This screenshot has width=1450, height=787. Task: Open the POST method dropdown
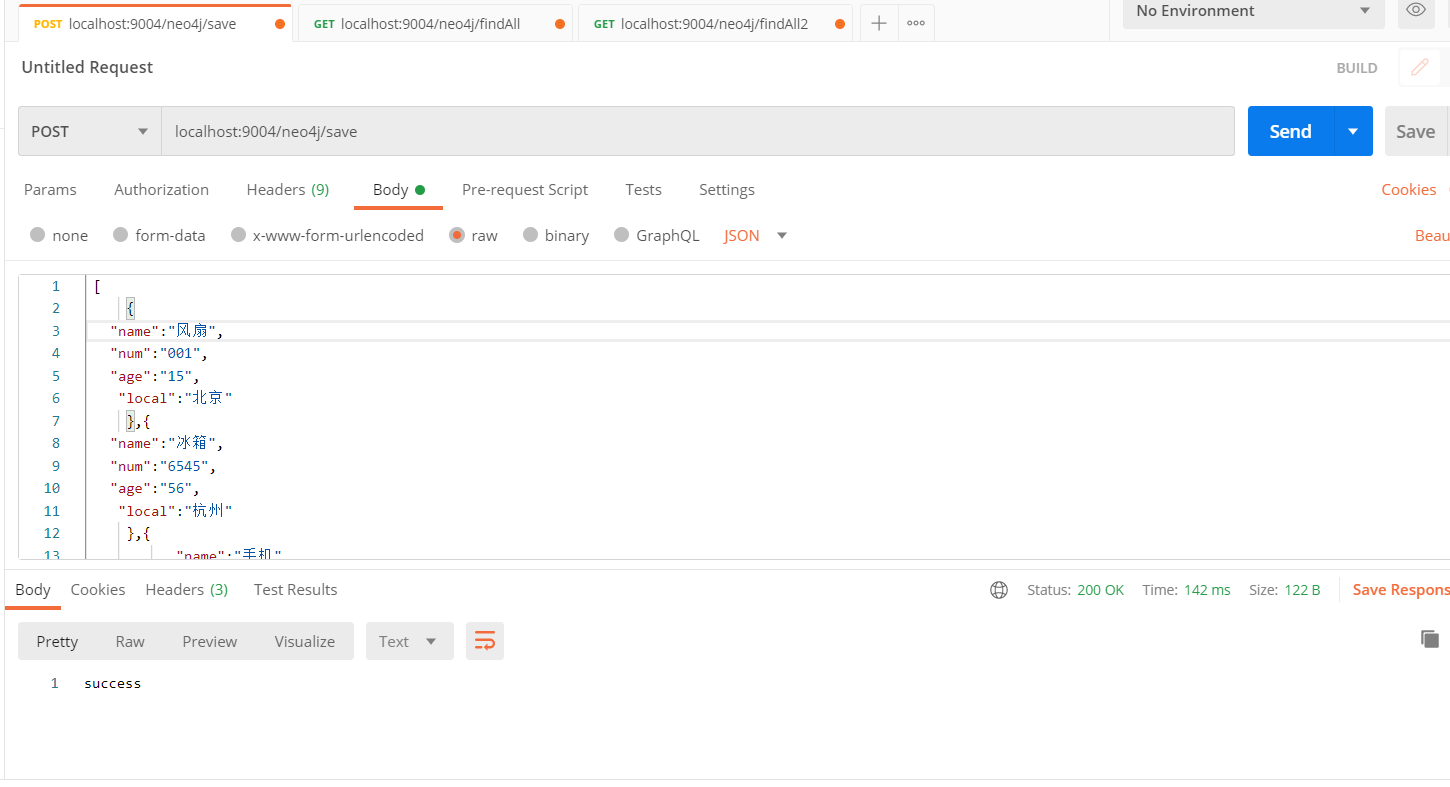[90, 131]
